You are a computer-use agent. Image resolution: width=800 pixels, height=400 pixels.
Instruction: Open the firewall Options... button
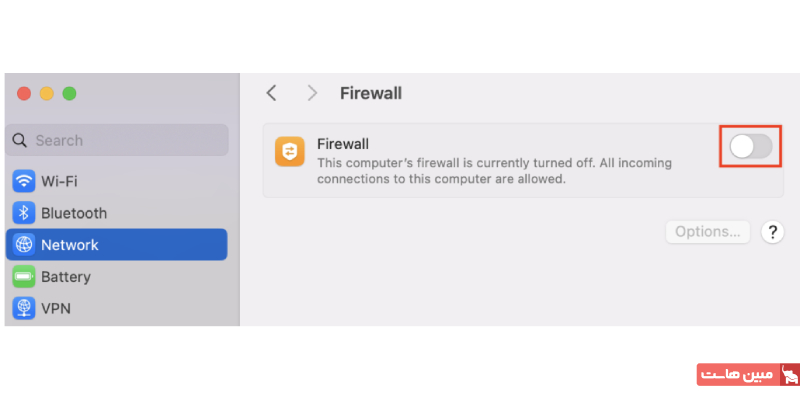coord(707,232)
